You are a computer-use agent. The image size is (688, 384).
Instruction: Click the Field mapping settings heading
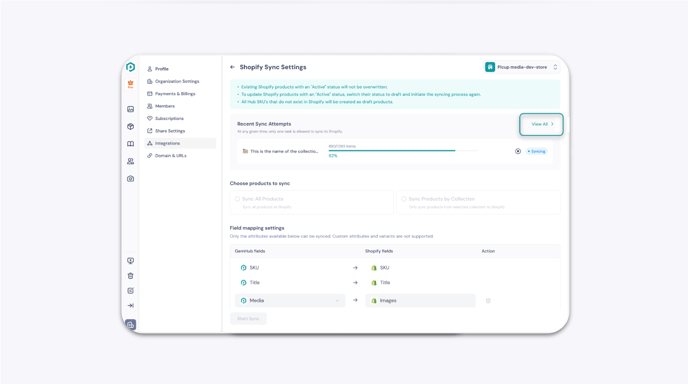tap(257, 228)
